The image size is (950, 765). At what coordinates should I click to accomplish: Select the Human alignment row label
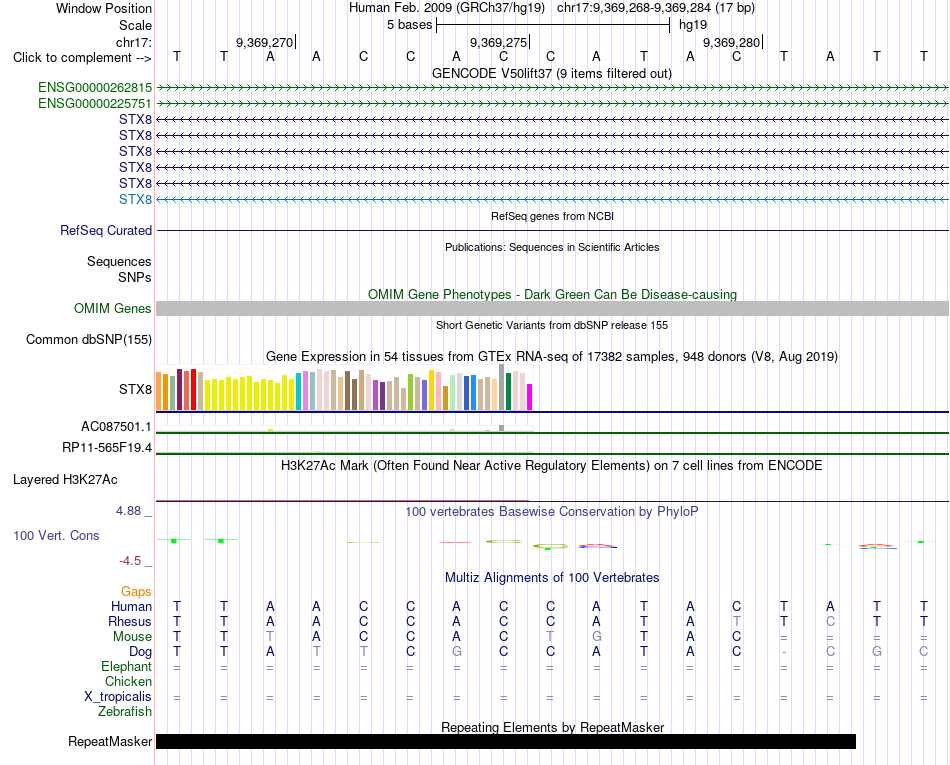131,606
